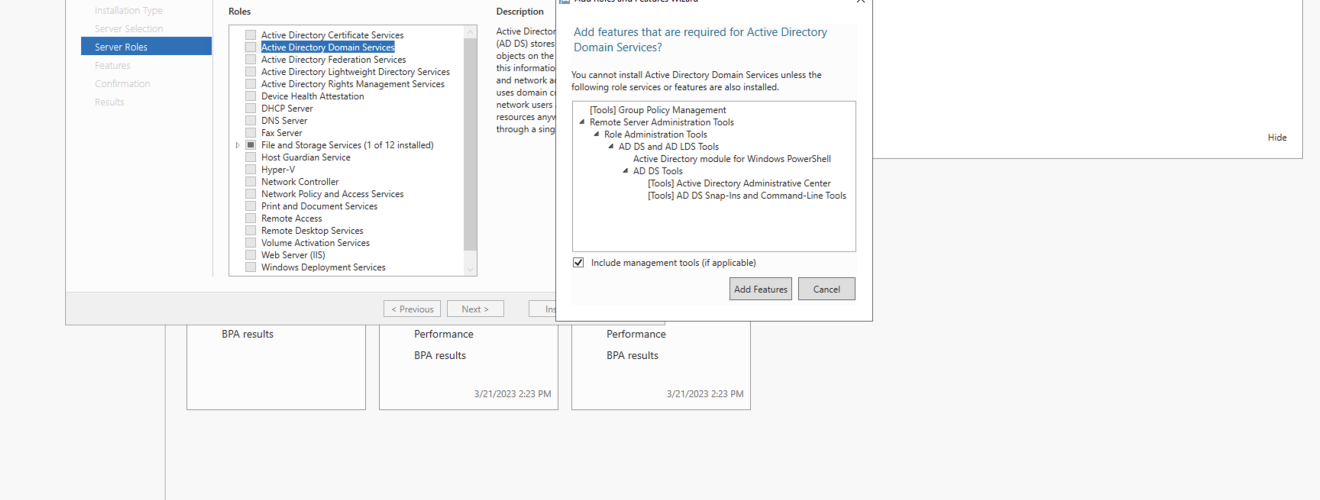The width and height of the screenshot is (1320, 500).
Task: Check the Windows Deployment Services checkbox
Action: [x=251, y=267]
